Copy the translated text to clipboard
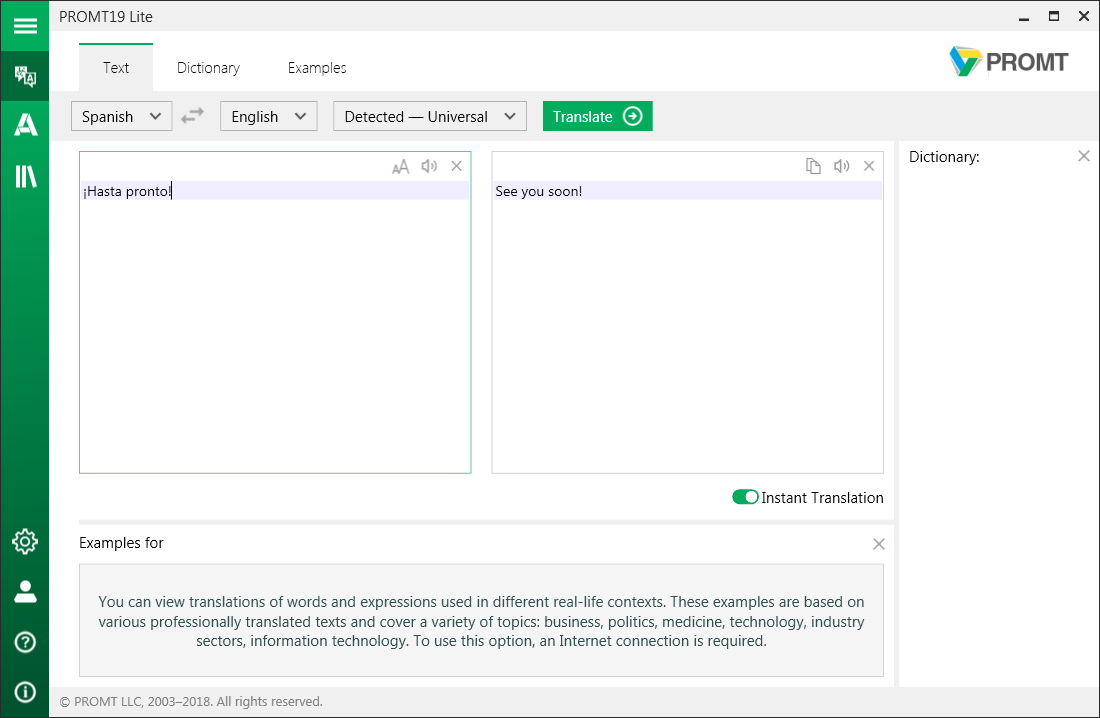Screen dimensions: 1100x718 point(814,167)
